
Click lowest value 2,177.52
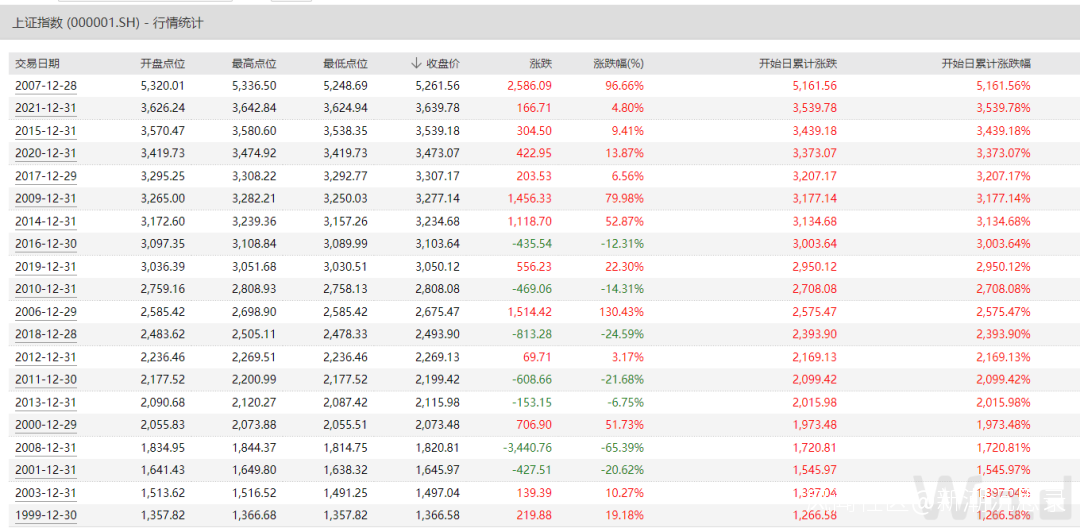(x=346, y=379)
